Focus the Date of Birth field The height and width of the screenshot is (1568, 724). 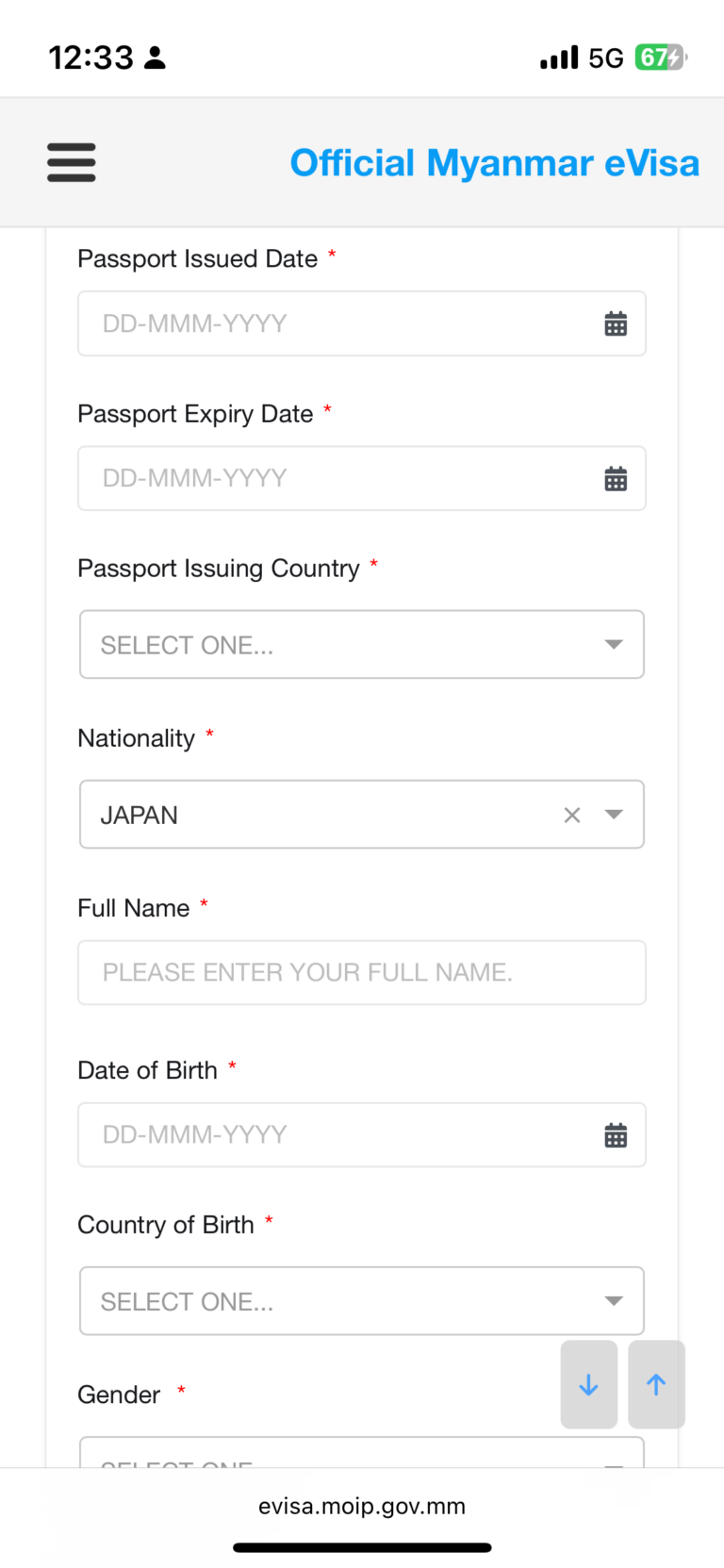(330, 1135)
